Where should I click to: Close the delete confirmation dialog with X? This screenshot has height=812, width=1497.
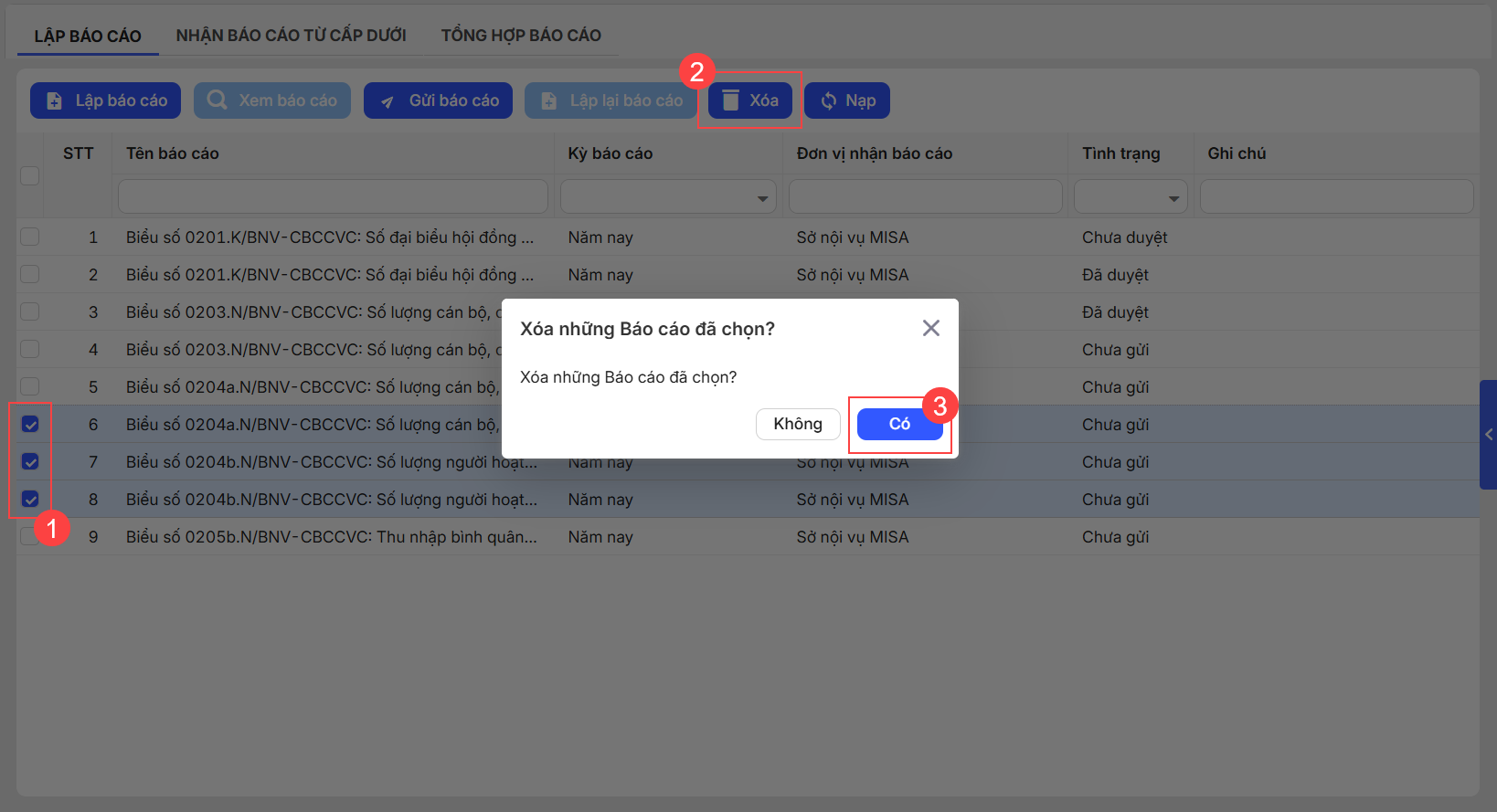[x=930, y=328]
